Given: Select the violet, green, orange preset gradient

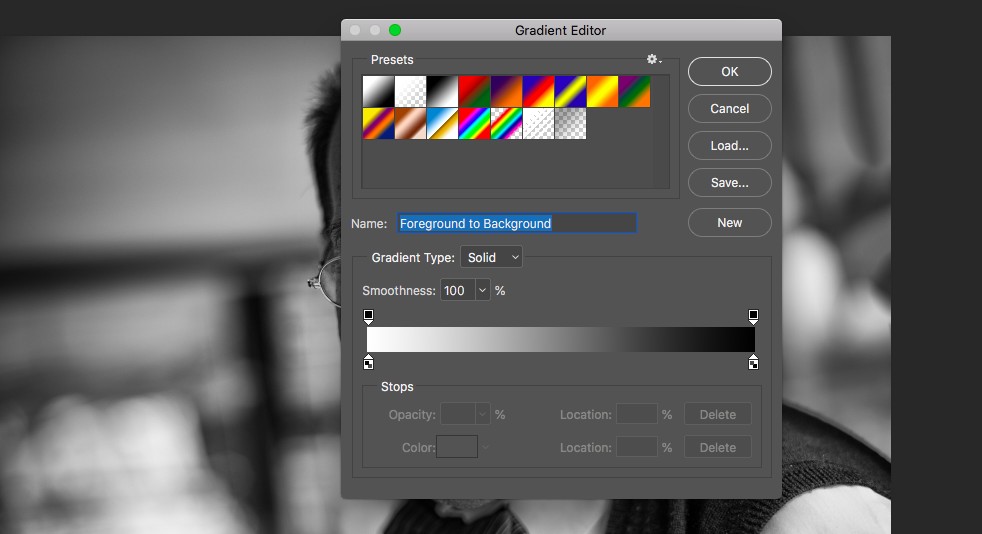Looking at the screenshot, I should click(x=634, y=91).
